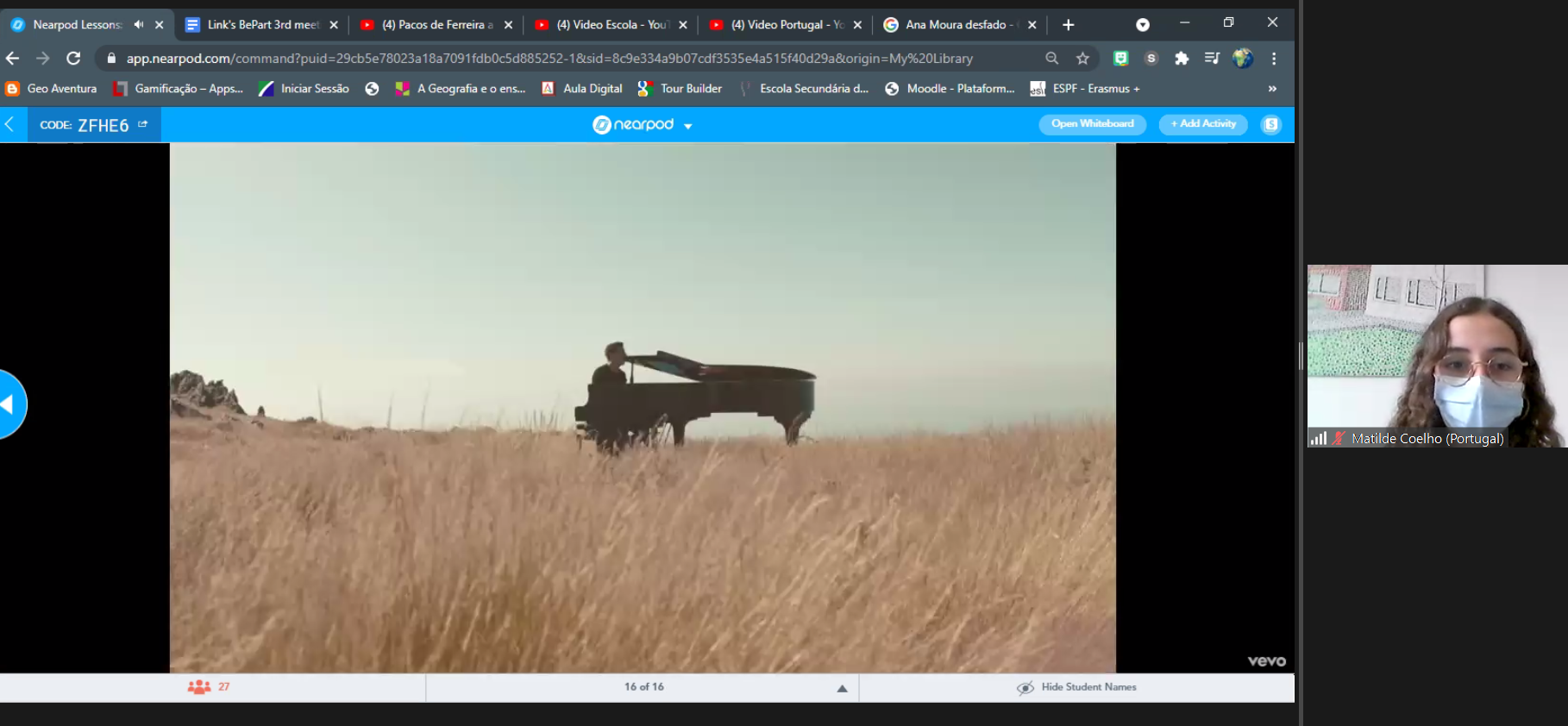Reload the Nearpod page
1568x726 pixels.
pos(73,59)
